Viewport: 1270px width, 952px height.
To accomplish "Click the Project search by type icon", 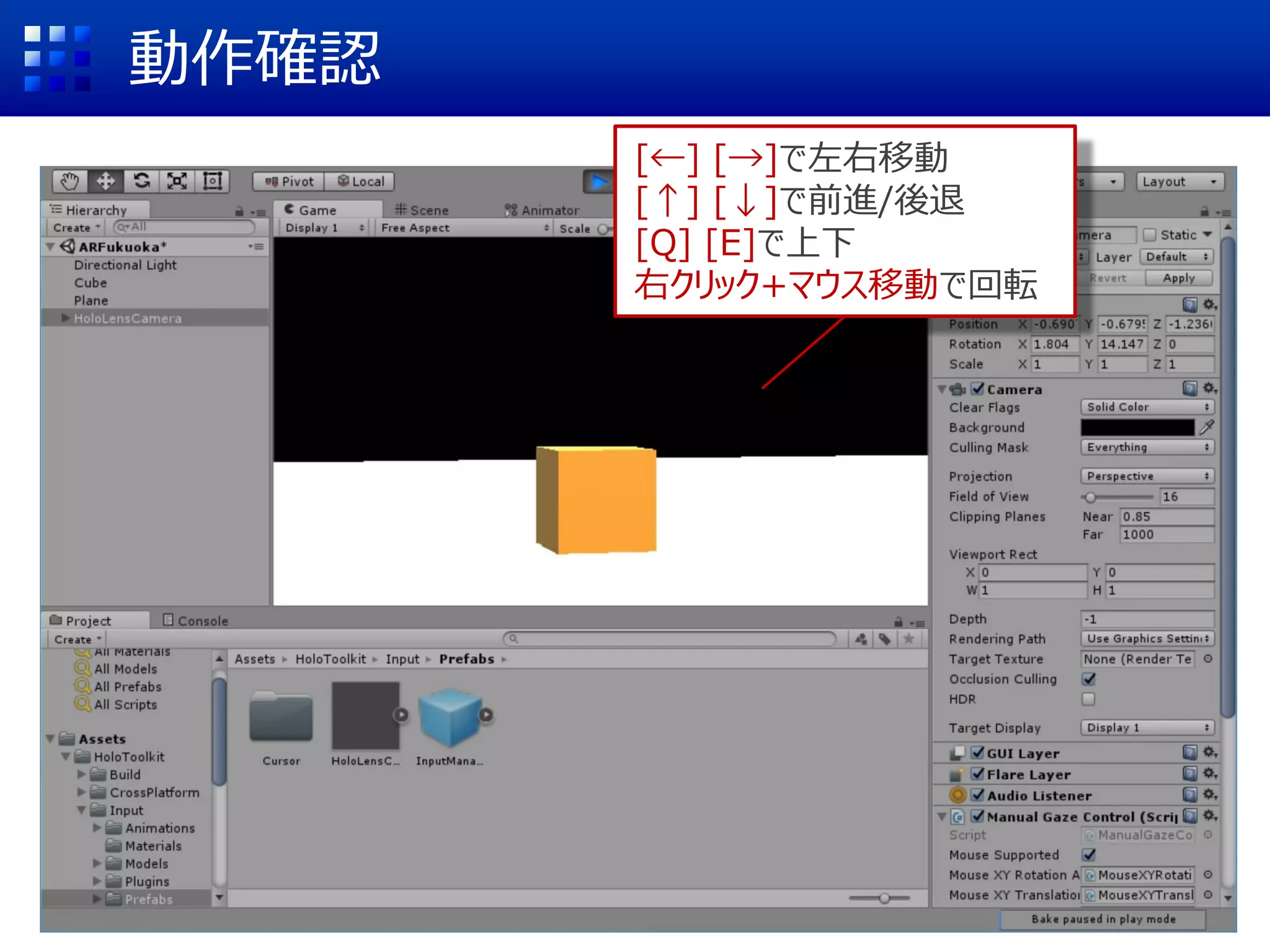I will click(x=861, y=639).
